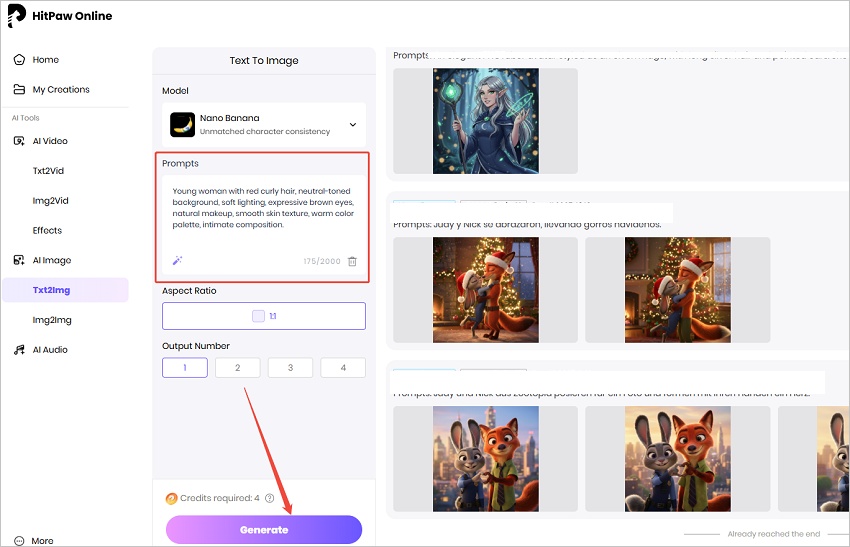Viewport: 850px width, 547px height.
Task: Click the HitPaw Online logo
Action: pos(60,16)
